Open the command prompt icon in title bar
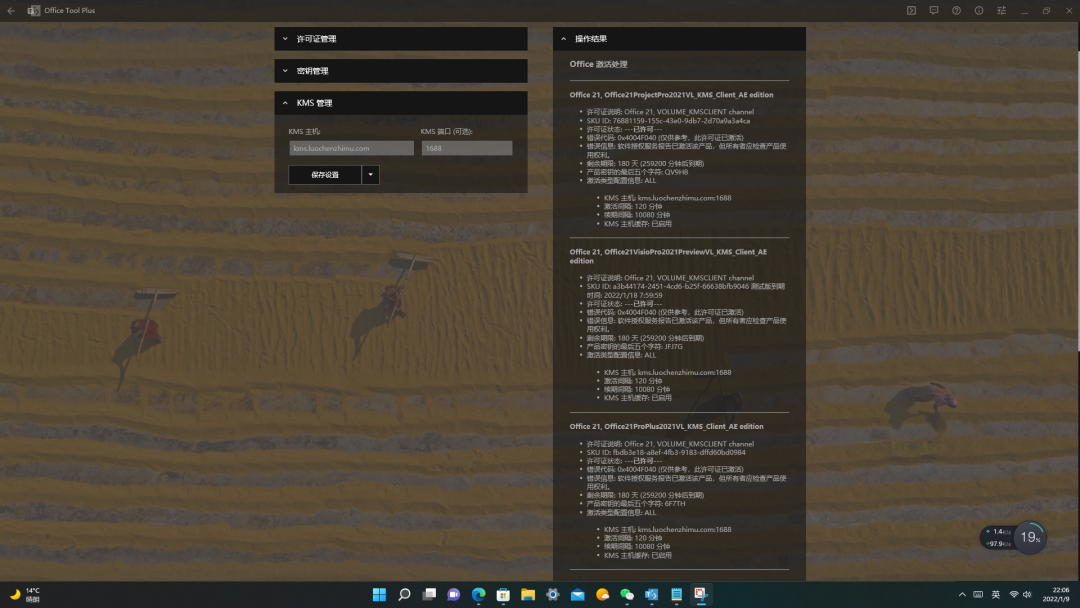The image size is (1080, 608). (x=911, y=10)
